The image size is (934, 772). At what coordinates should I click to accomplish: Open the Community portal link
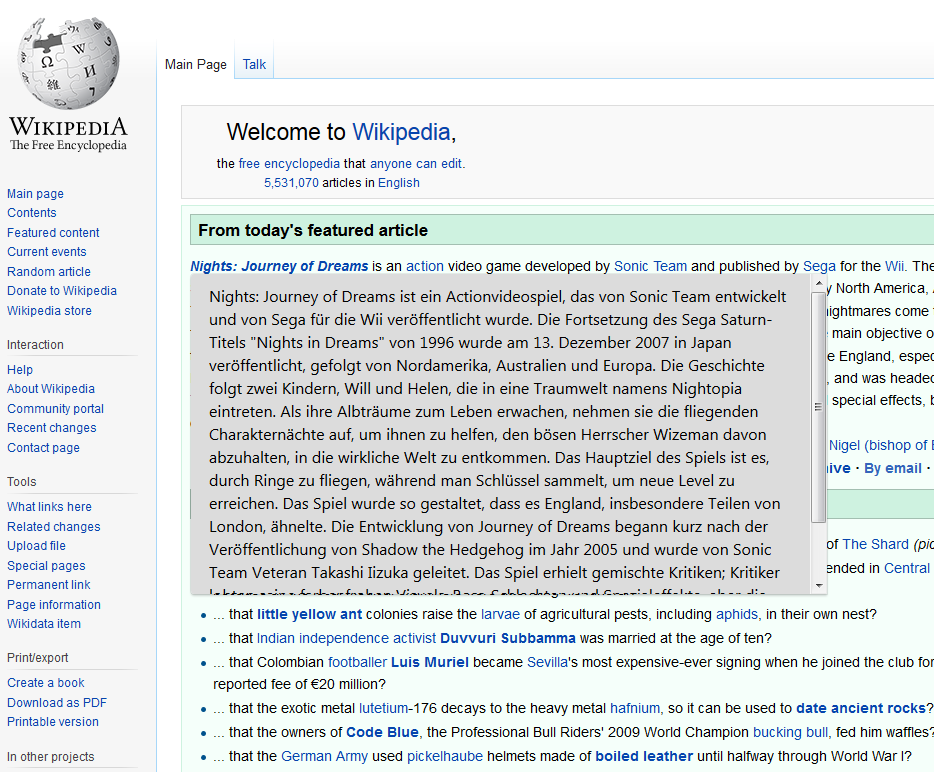[x=55, y=409]
